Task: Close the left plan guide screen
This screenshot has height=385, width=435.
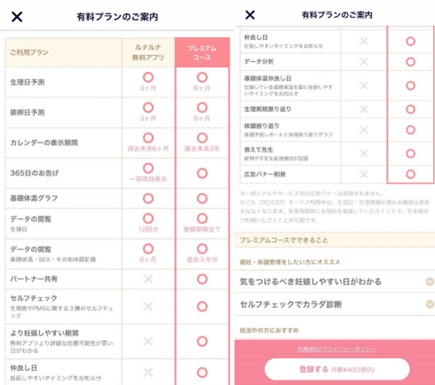Action: click(17, 17)
